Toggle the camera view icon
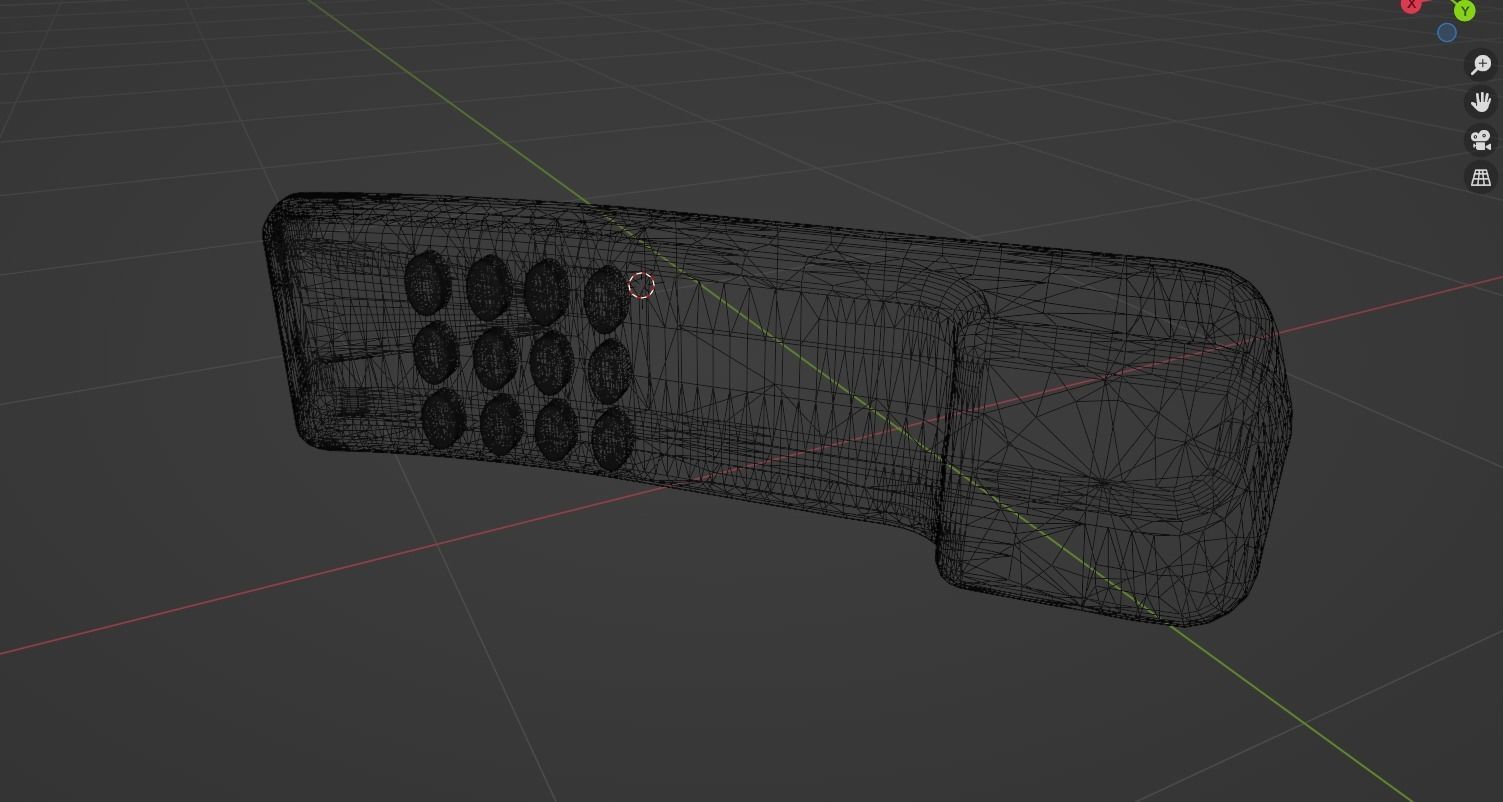This screenshot has height=802, width=1503. tap(1481, 140)
